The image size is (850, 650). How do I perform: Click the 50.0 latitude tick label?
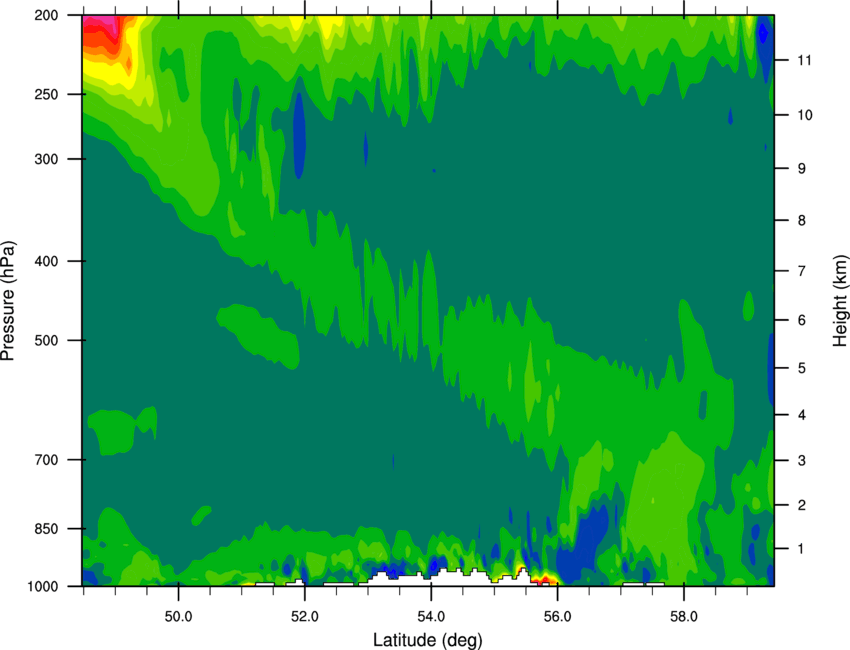tap(178, 617)
